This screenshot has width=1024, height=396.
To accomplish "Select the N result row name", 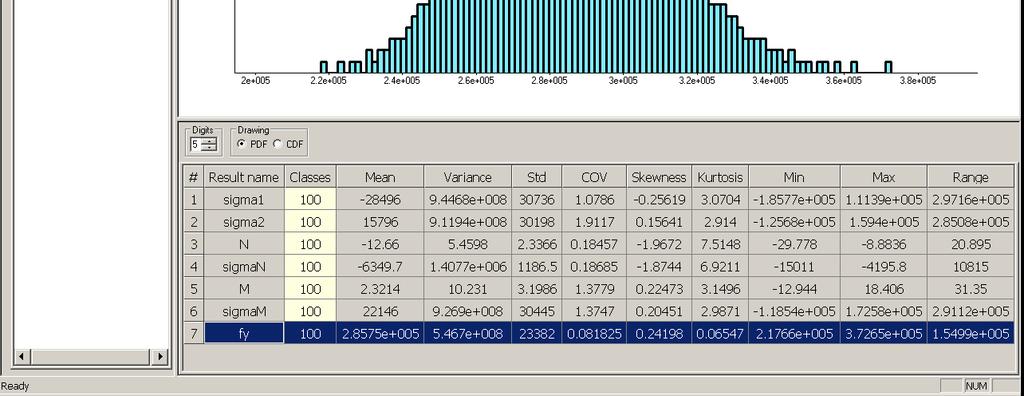I will click(244, 244).
